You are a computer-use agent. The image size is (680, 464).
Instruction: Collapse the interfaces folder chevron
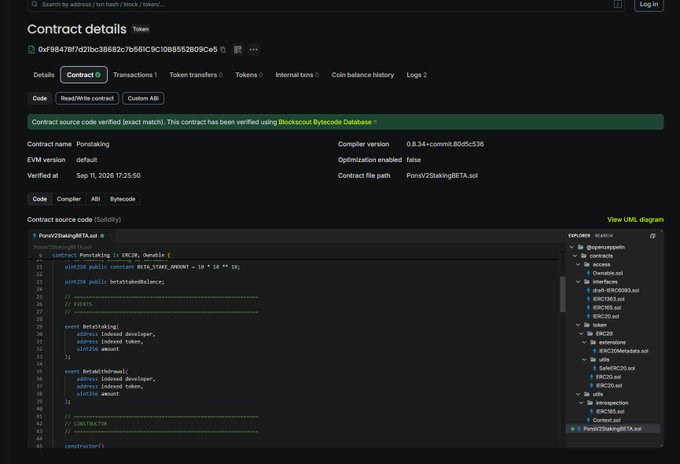(578, 282)
